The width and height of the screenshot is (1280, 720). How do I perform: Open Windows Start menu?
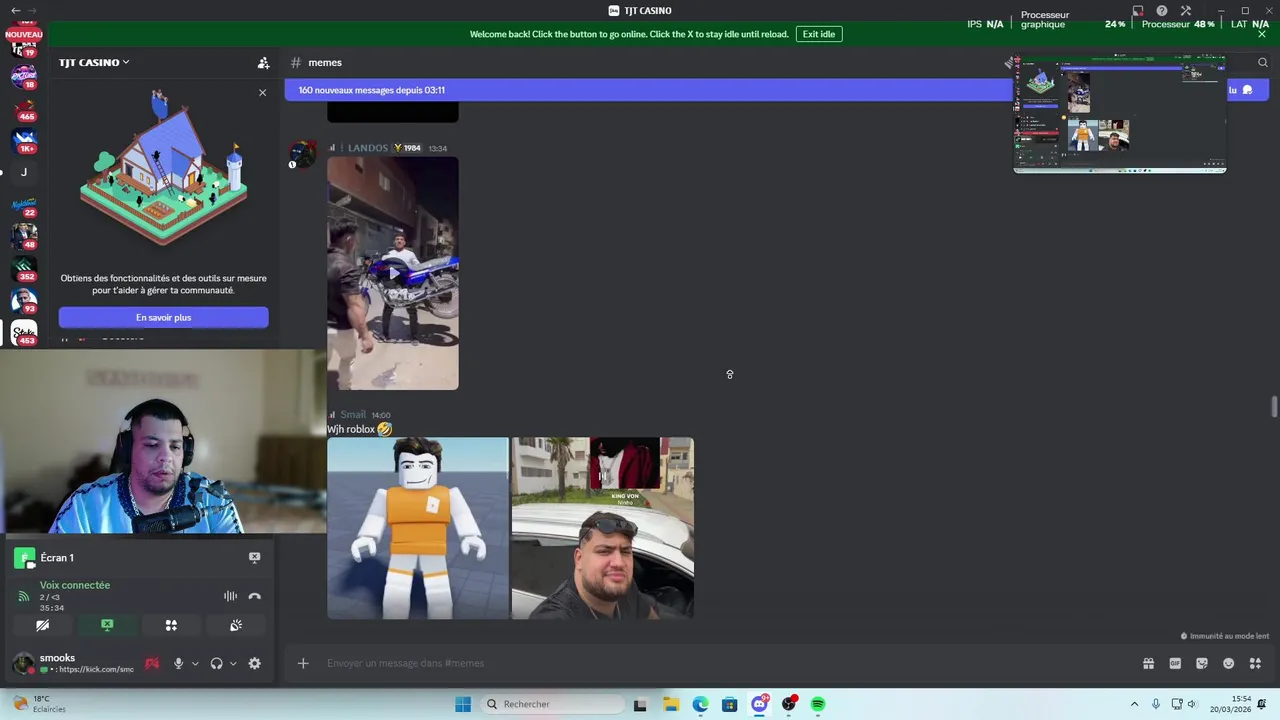463,704
